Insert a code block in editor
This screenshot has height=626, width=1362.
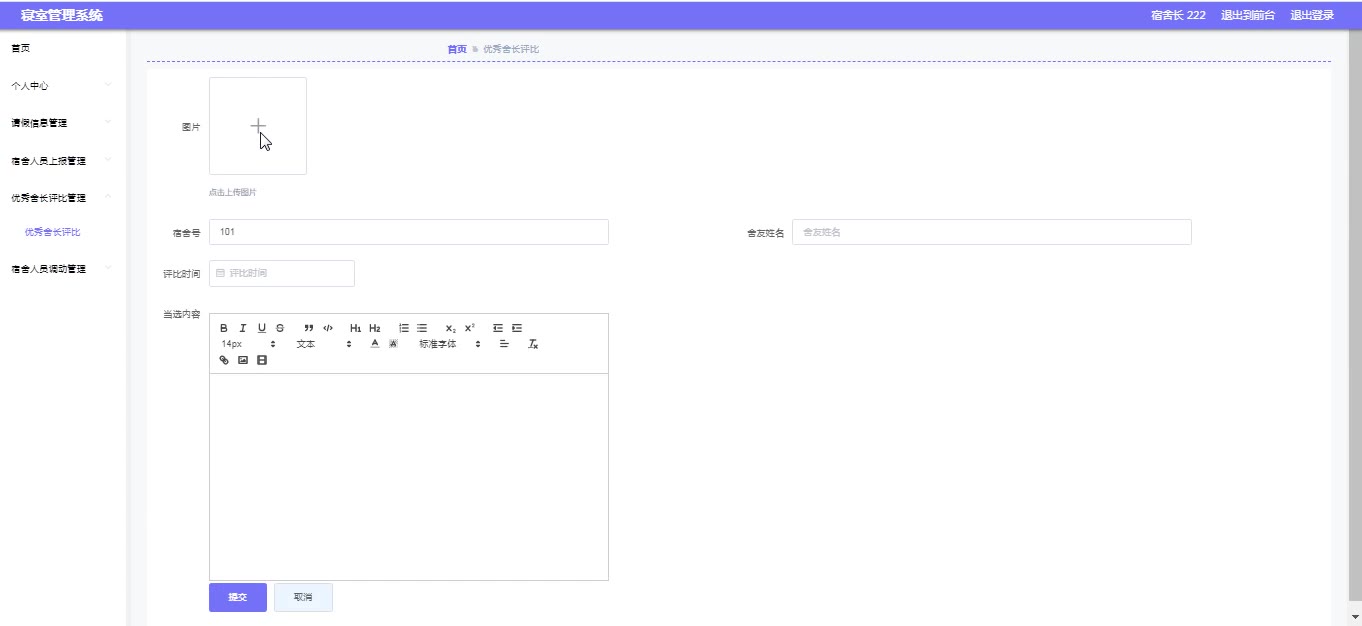pos(328,328)
